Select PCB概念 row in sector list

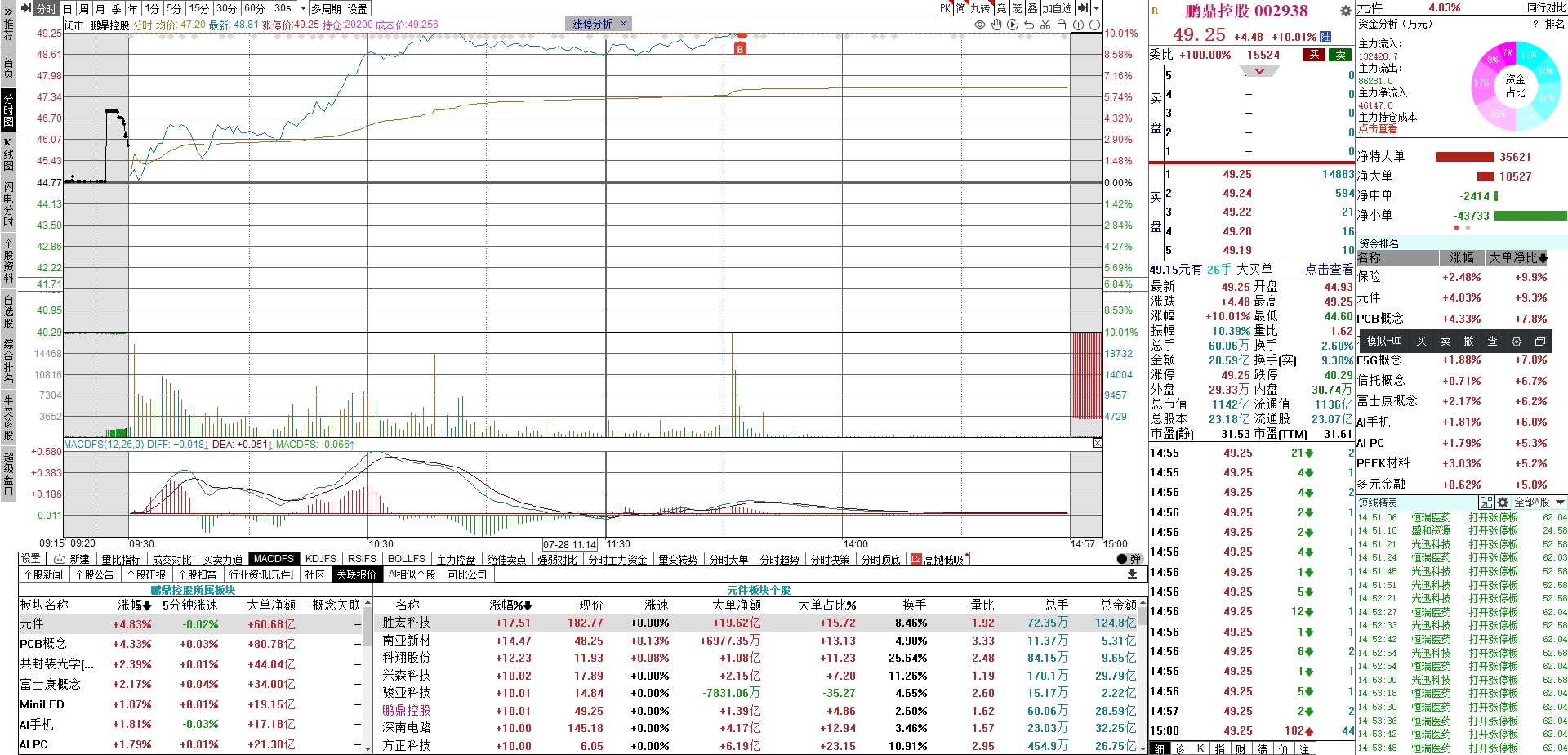[x=189, y=644]
